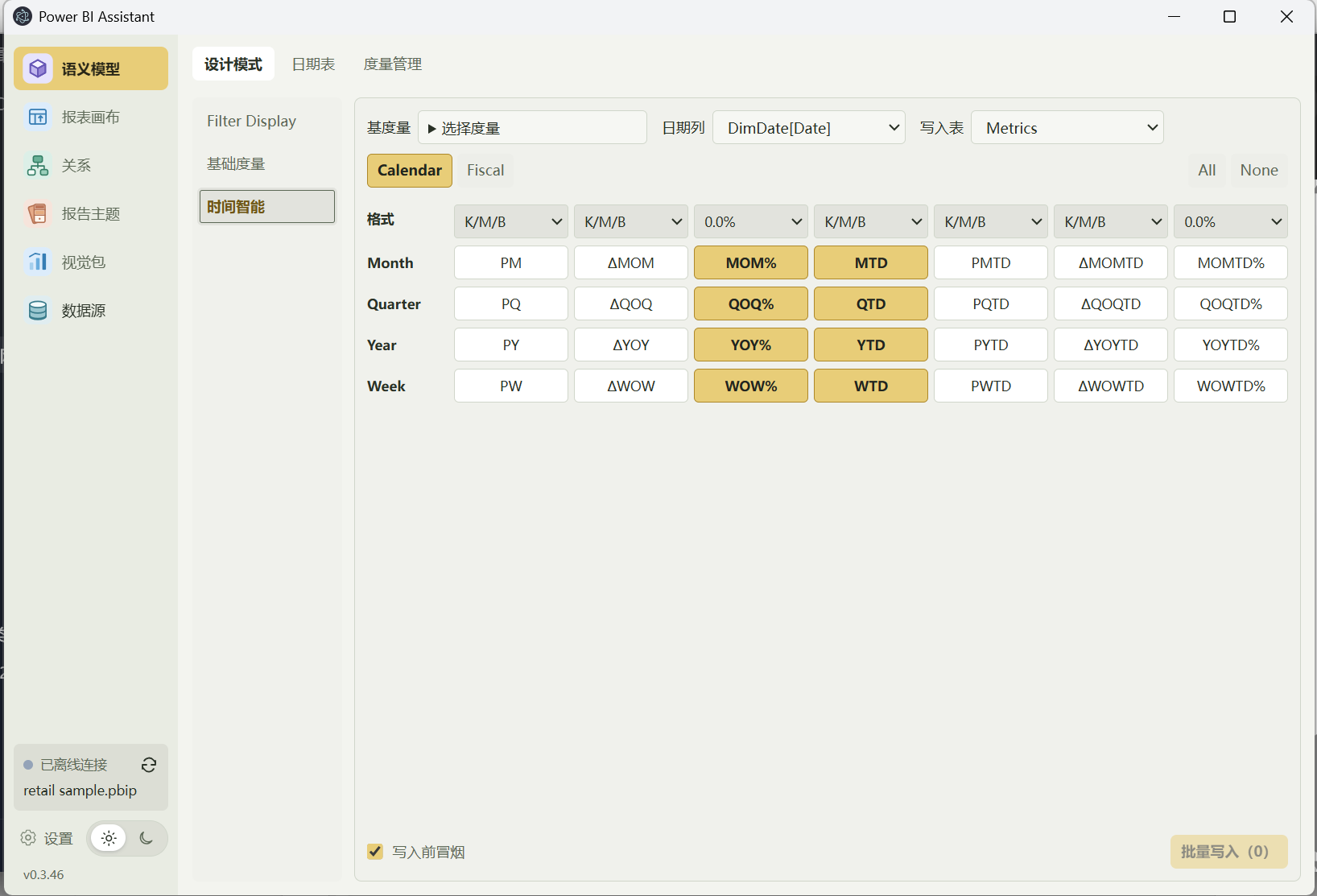
Task: Switch to the 设计模式 tab
Action: (x=233, y=64)
